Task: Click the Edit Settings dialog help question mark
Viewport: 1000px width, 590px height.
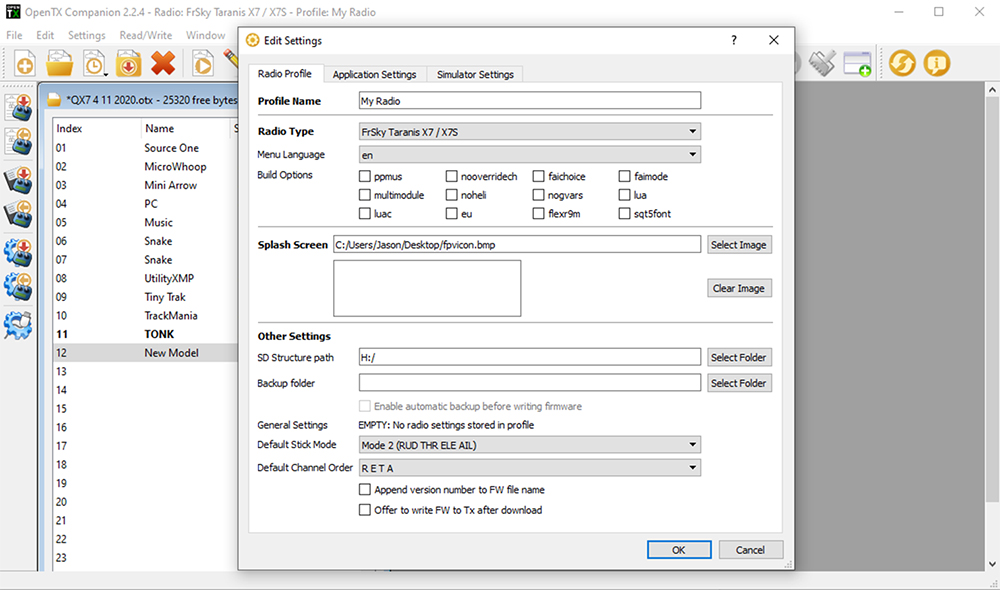Action: coord(734,40)
